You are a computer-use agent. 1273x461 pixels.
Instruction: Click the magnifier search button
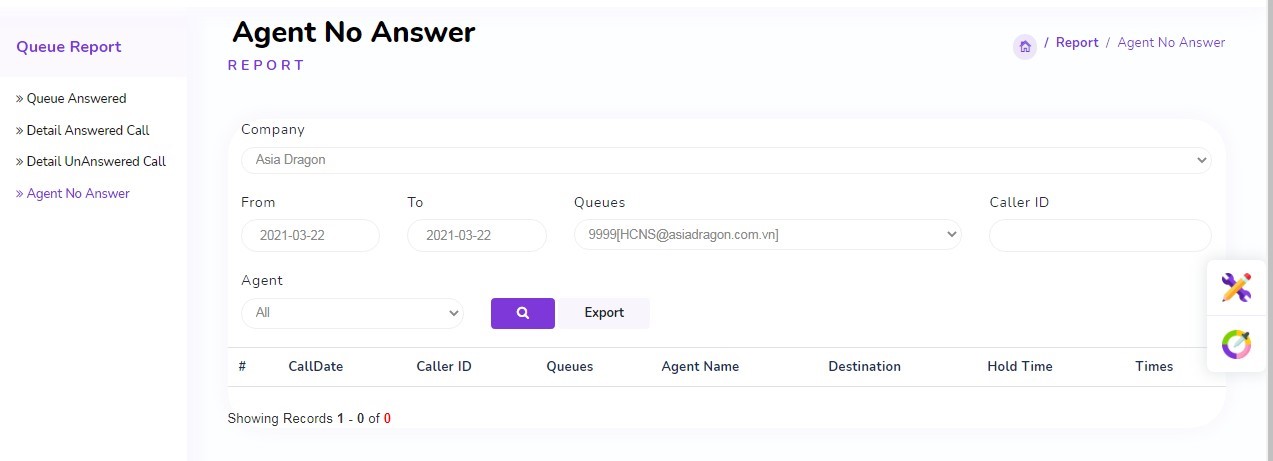(x=522, y=313)
